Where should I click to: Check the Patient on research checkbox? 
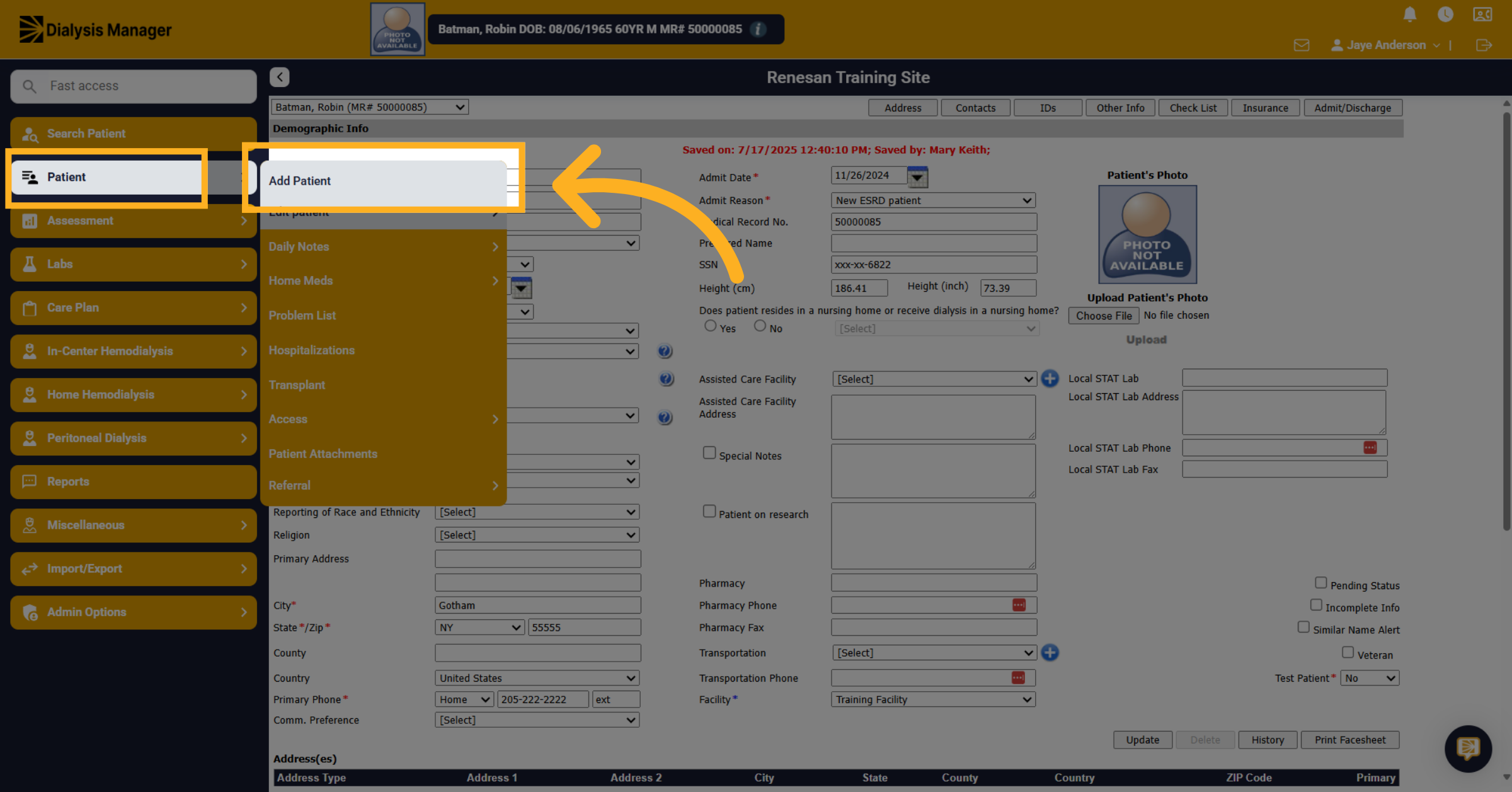(x=709, y=511)
